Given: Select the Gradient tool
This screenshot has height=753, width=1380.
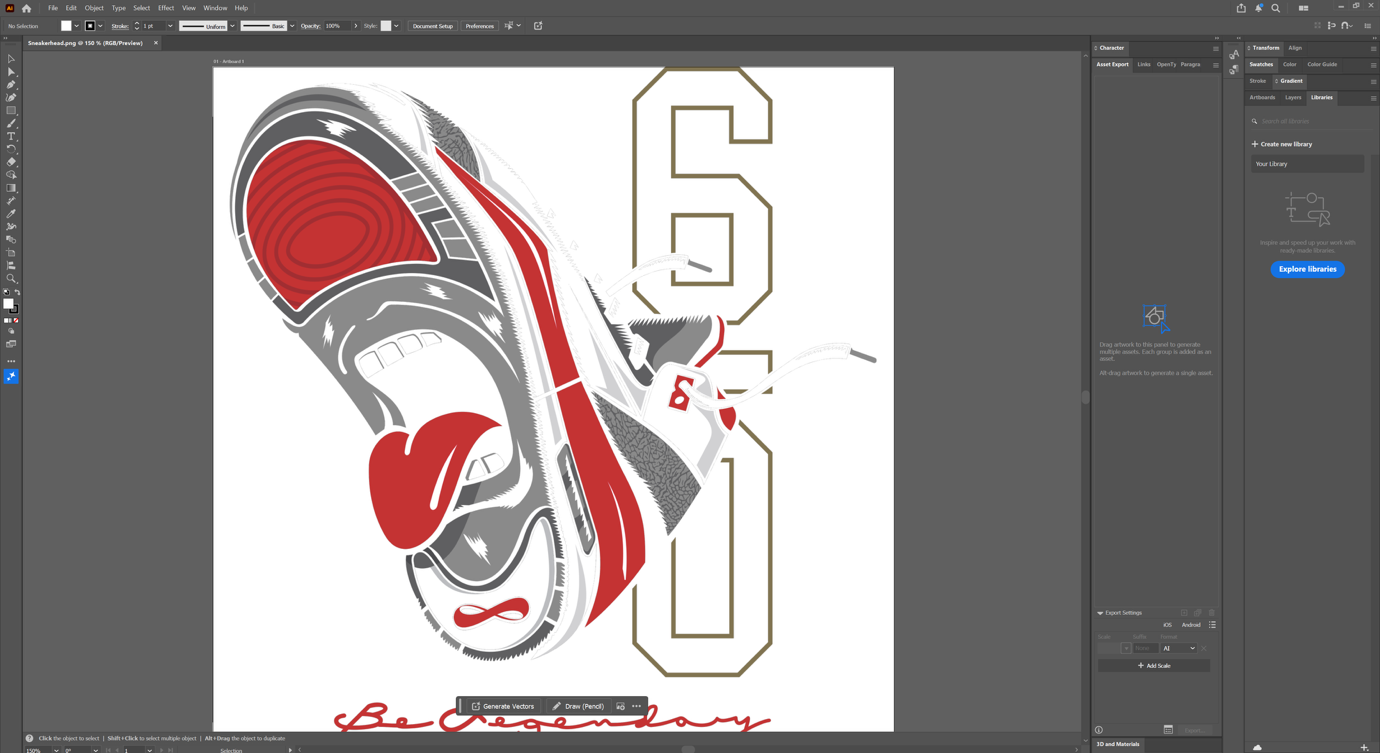Looking at the screenshot, I should pyautogui.click(x=11, y=188).
